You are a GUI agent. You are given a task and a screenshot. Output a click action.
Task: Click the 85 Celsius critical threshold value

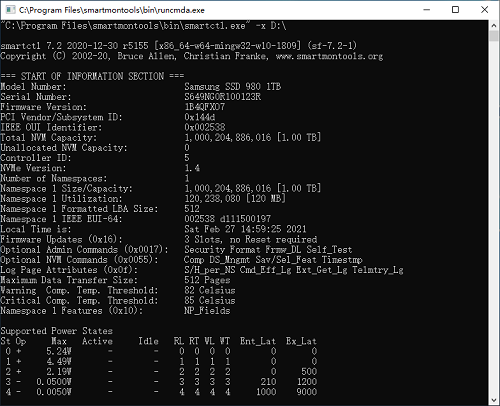[210, 300]
